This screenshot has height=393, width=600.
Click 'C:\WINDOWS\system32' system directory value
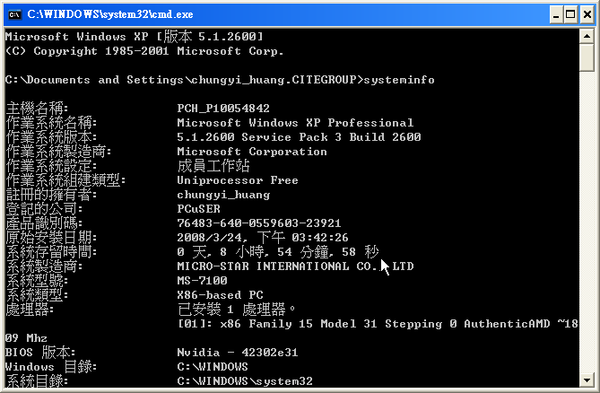[245, 381]
